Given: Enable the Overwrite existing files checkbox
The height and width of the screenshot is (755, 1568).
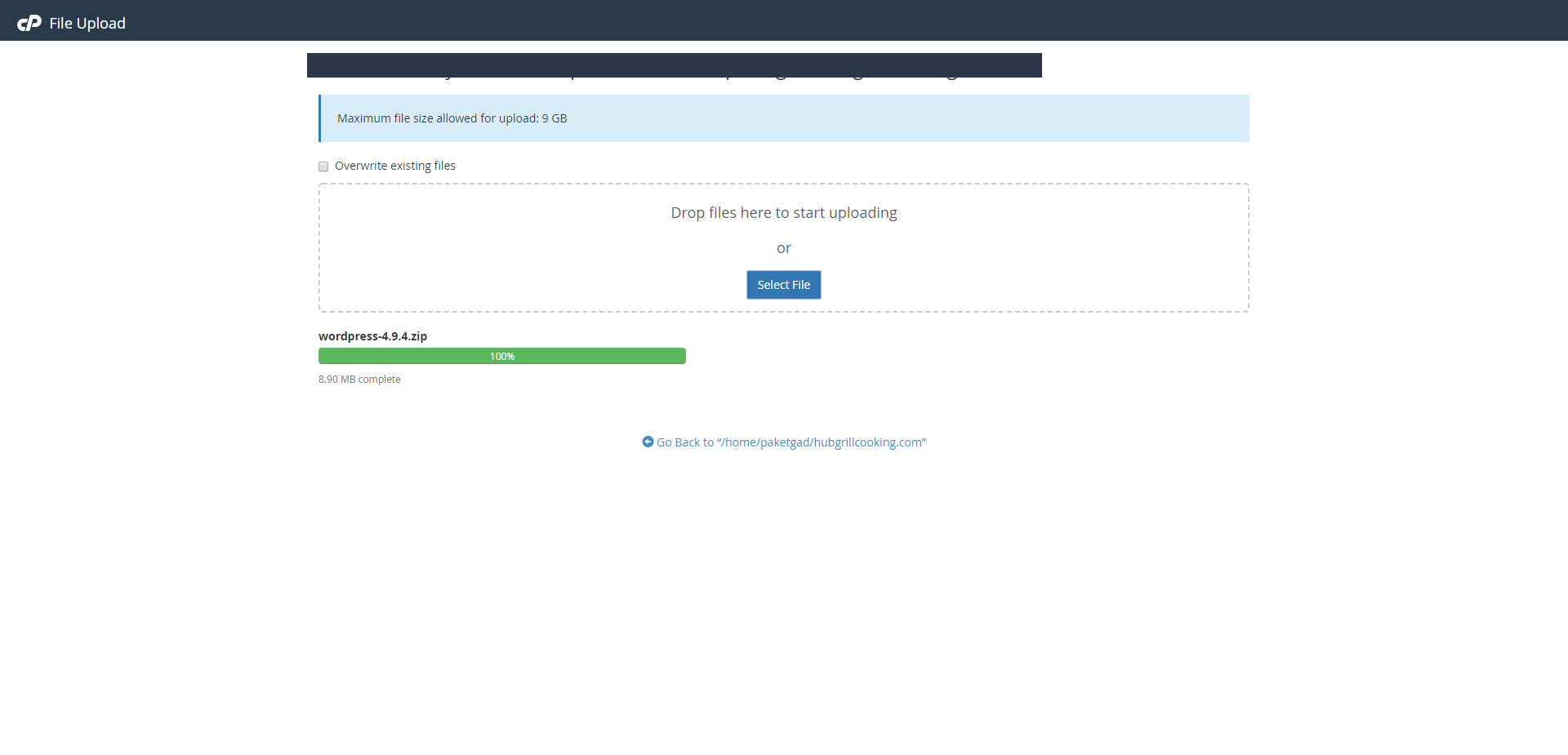Looking at the screenshot, I should pyautogui.click(x=323, y=167).
